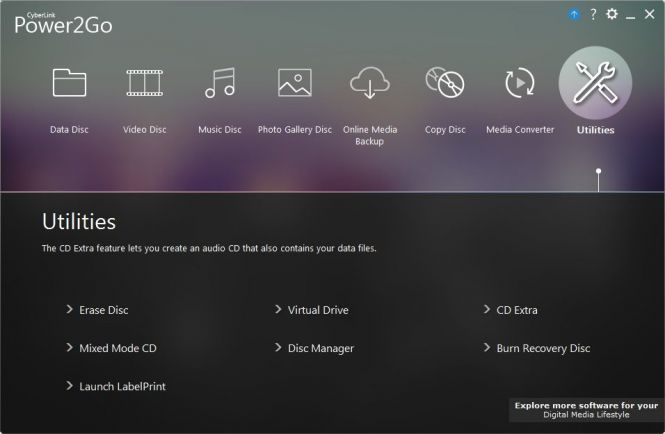Click the chevron beside Disc Manager
This screenshot has height=434, width=665.
tap(278, 347)
